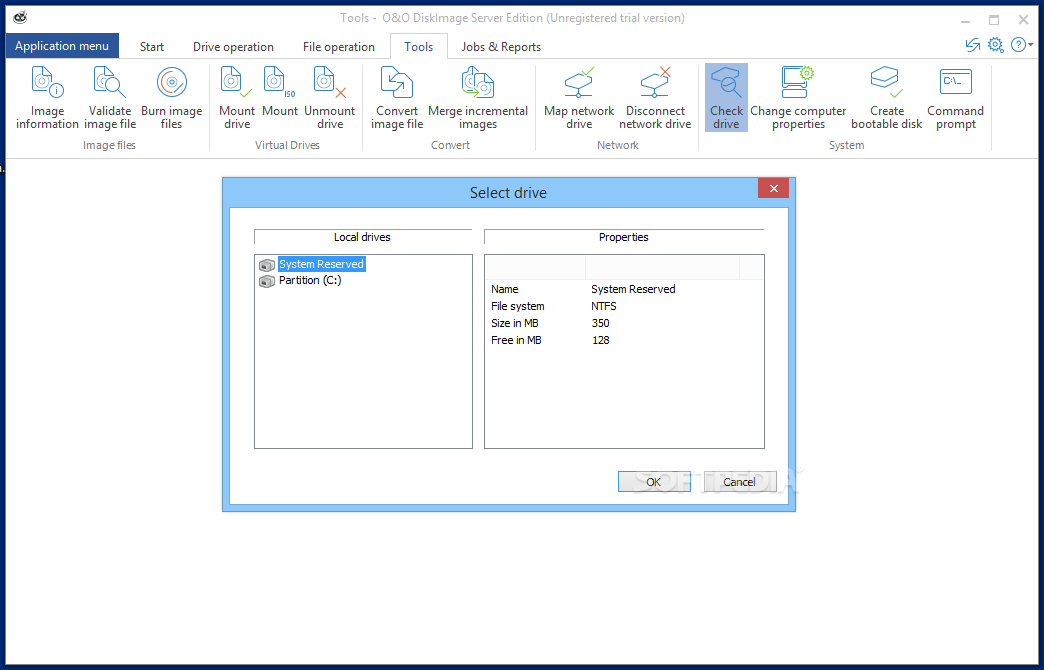Open Convert image file tool
Image resolution: width=1044 pixels, height=670 pixels.
(397, 98)
